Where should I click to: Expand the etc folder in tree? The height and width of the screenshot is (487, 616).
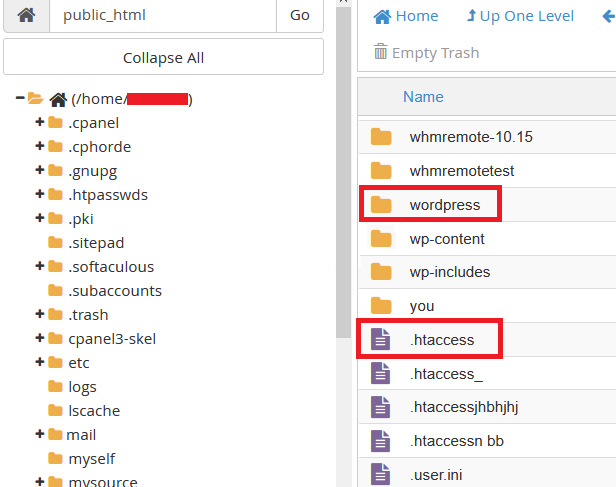point(40,362)
